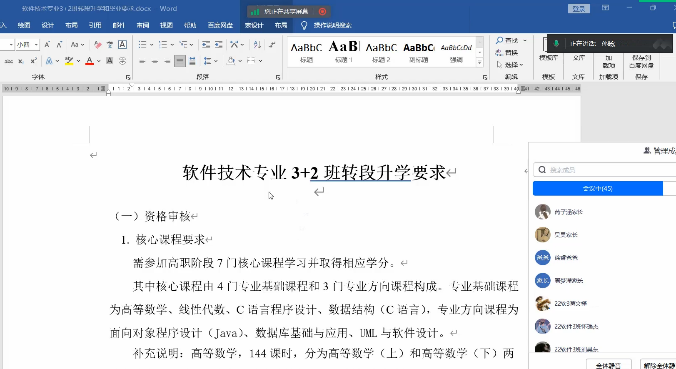Image resolution: width=676 pixels, height=369 pixels.
Task: Expand the font color dropdown arrow
Action: (98, 61)
